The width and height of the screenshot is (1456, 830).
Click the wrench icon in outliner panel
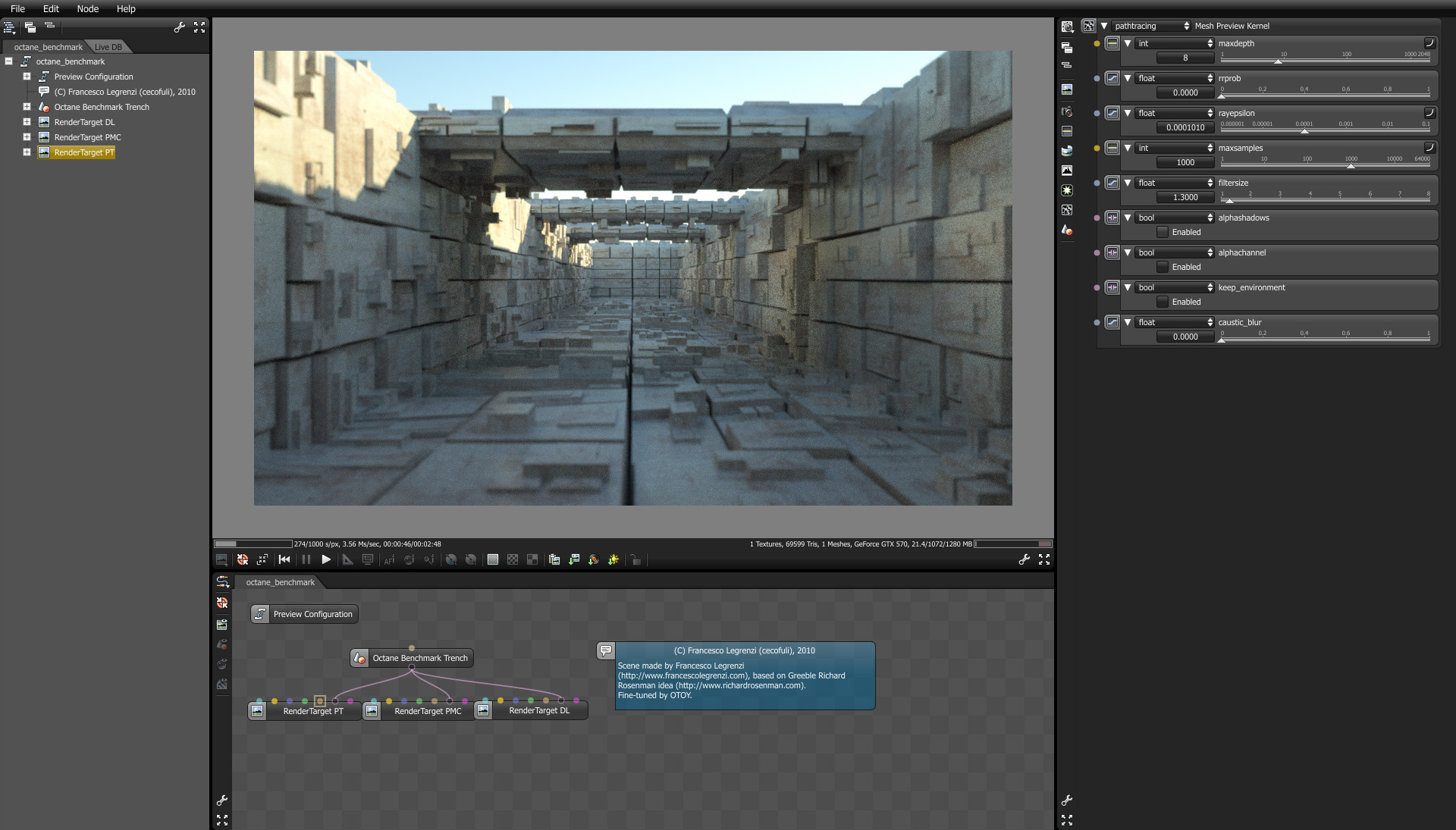(179, 27)
